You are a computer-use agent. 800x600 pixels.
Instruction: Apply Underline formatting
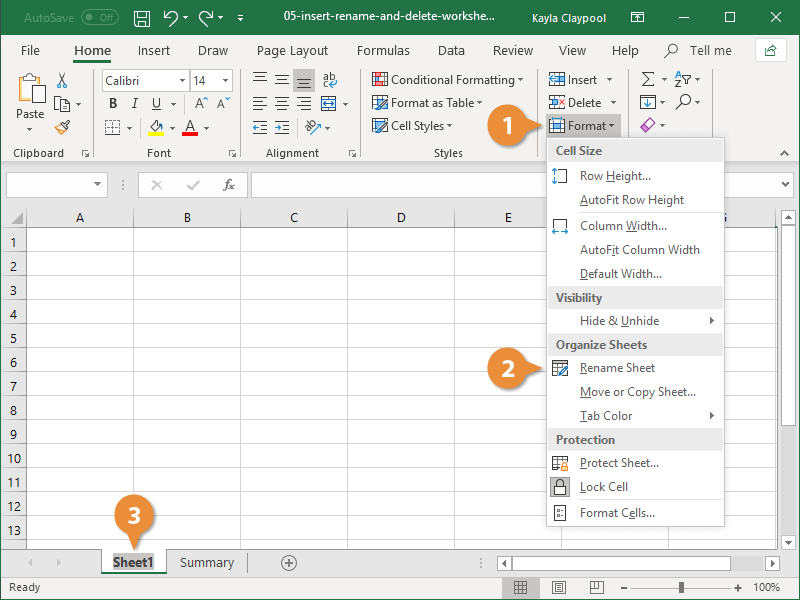point(157,104)
